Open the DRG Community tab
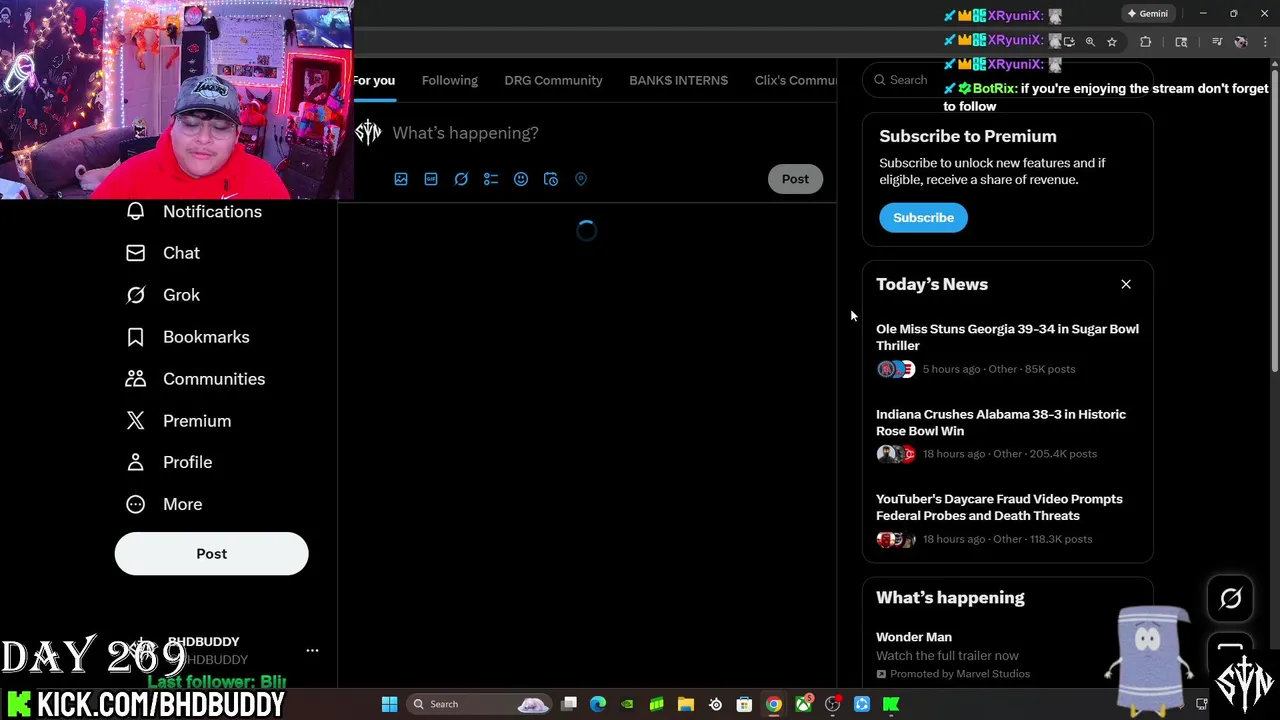This screenshot has width=1280, height=720. coord(553,80)
